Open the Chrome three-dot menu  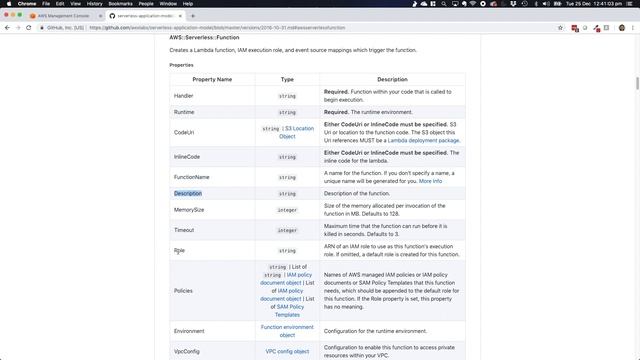(633, 28)
